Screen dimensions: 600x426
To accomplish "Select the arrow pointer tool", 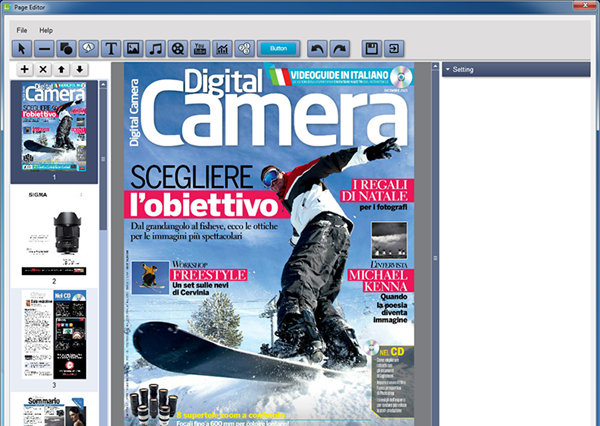I will [21, 48].
